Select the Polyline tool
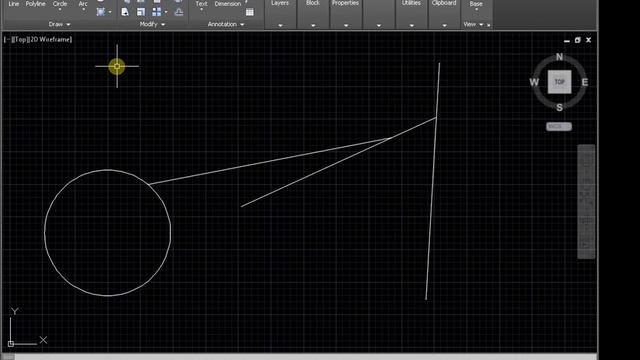Viewport: 640px width, 360px height. 36,4
